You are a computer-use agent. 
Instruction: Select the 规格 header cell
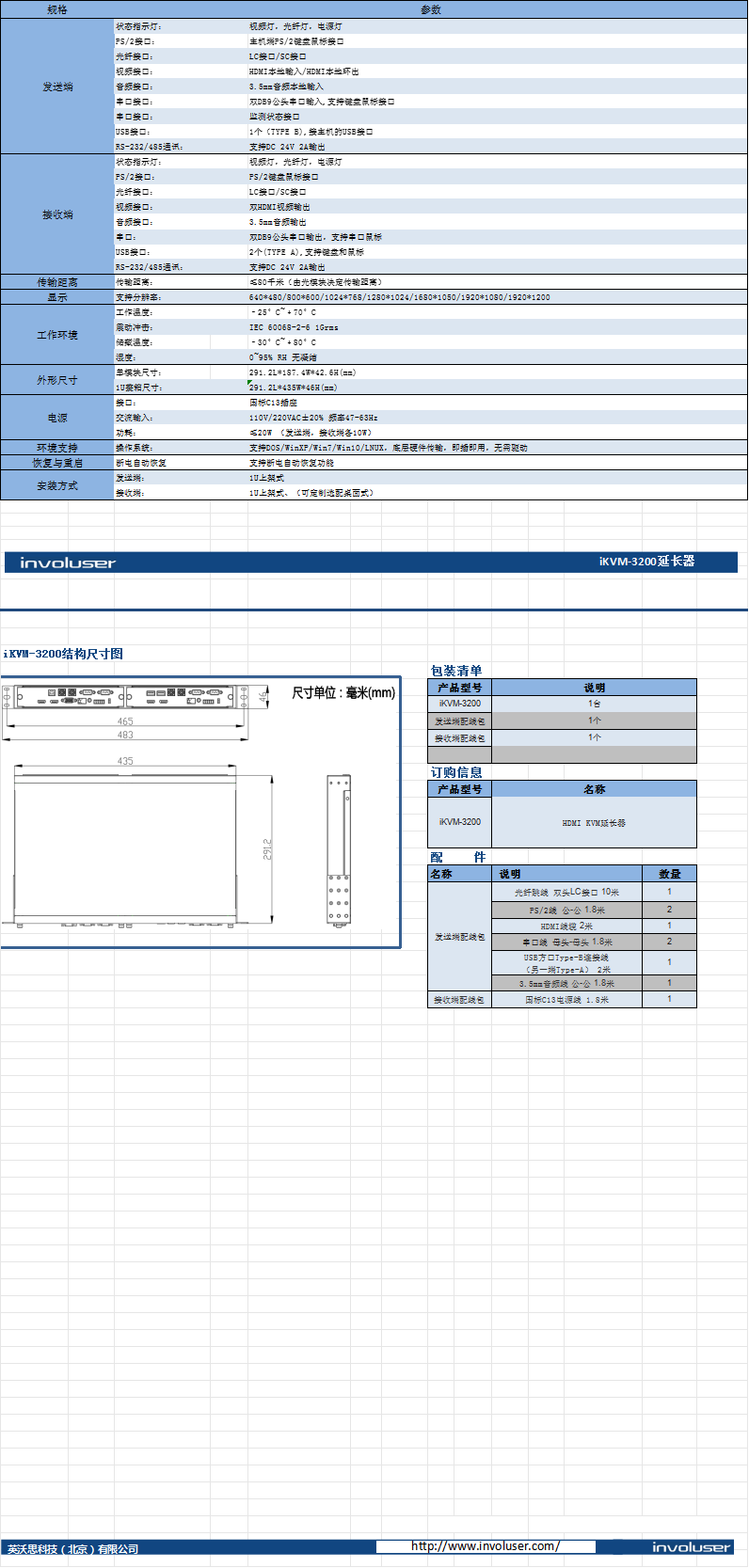(x=57, y=9)
